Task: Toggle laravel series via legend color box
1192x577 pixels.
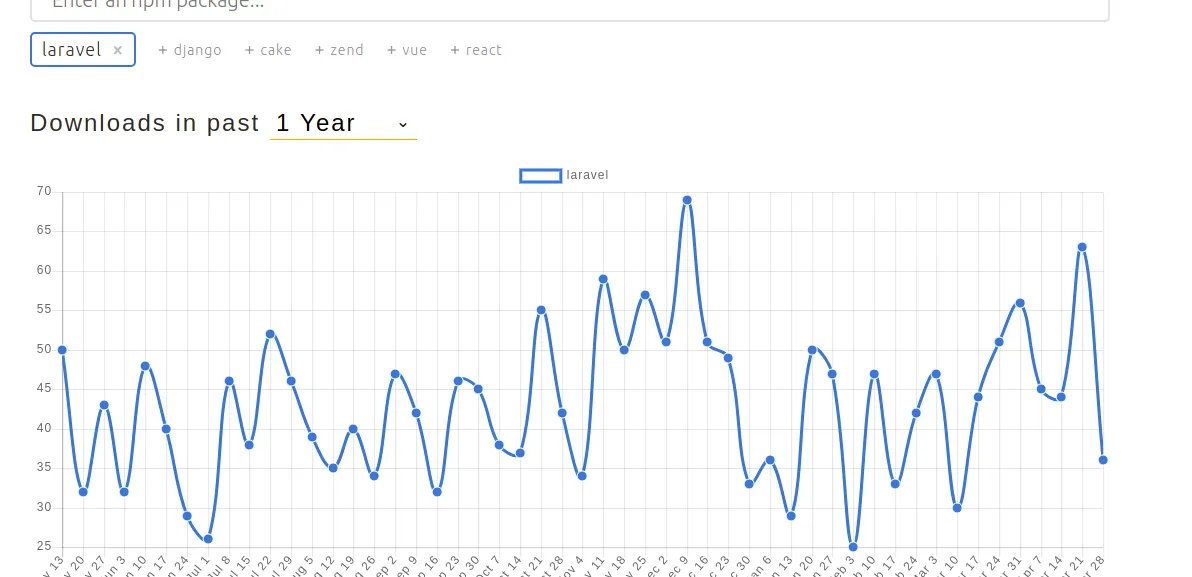Action: (541, 176)
